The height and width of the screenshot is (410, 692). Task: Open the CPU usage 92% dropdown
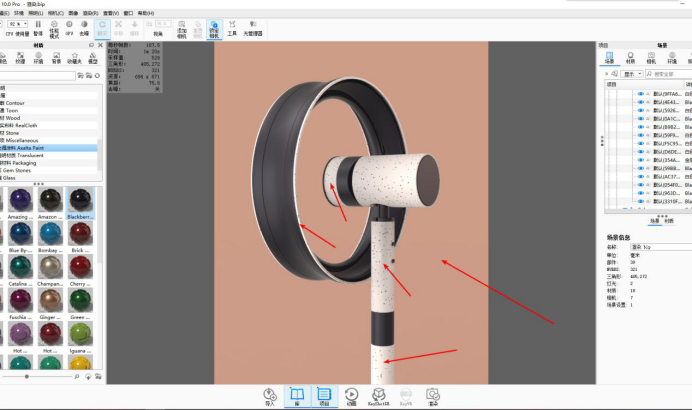pyautogui.click(x=18, y=24)
